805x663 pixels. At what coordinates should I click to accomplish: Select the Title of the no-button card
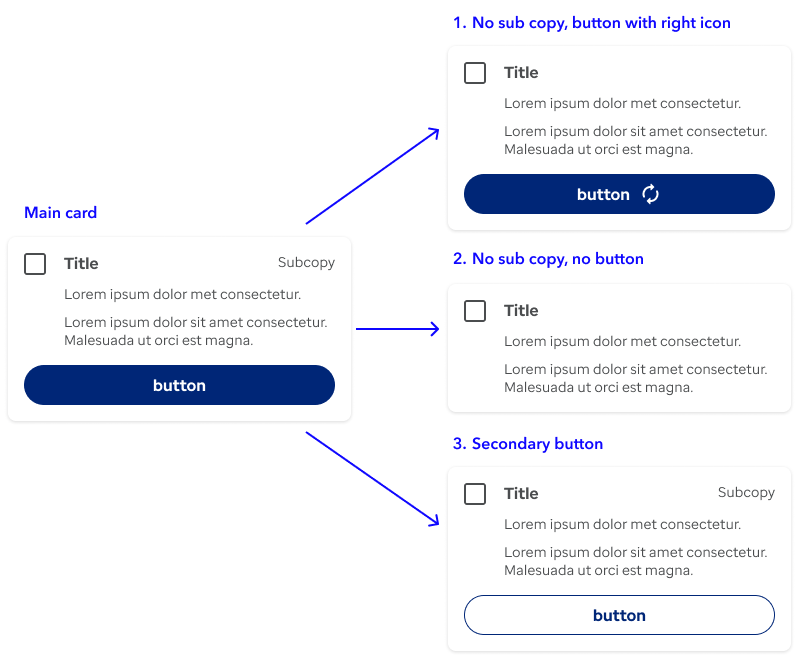(x=521, y=311)
